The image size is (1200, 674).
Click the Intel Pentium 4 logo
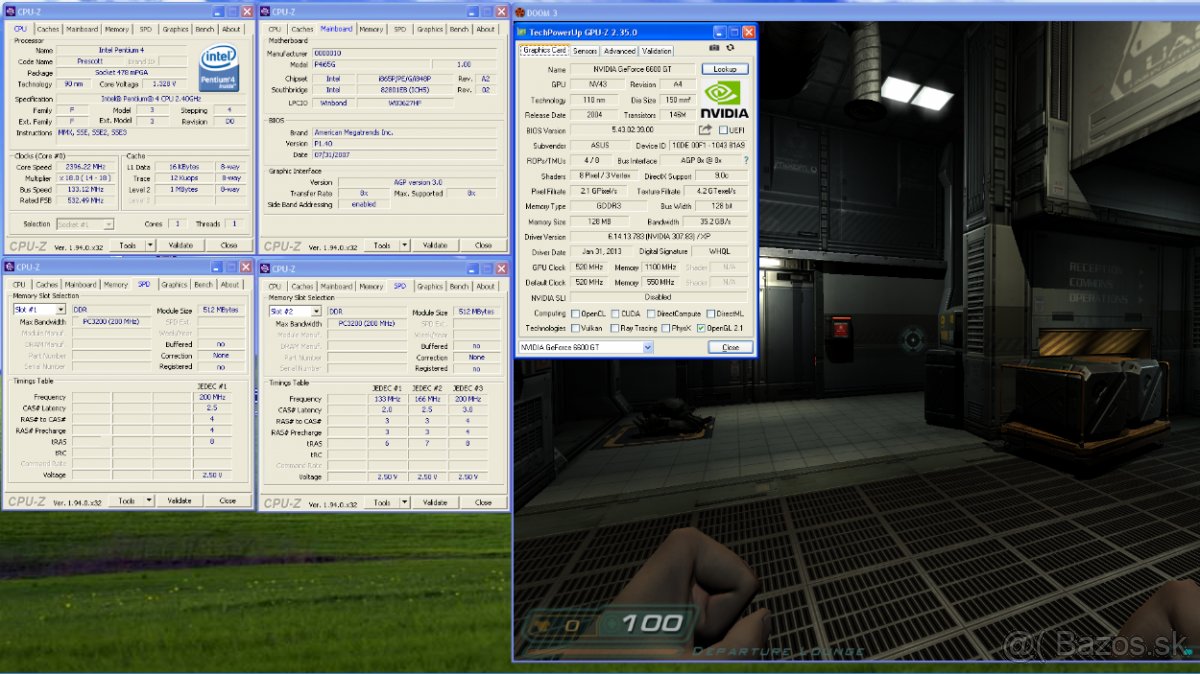point(219,67)
